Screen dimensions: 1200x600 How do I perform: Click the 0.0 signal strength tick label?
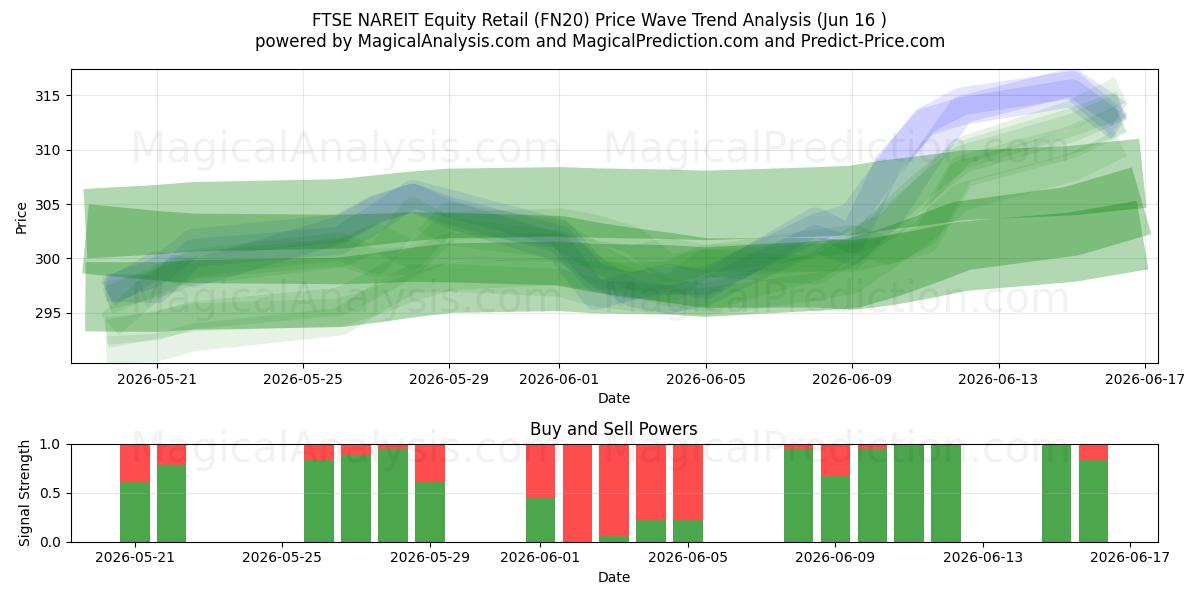point(52,542)
